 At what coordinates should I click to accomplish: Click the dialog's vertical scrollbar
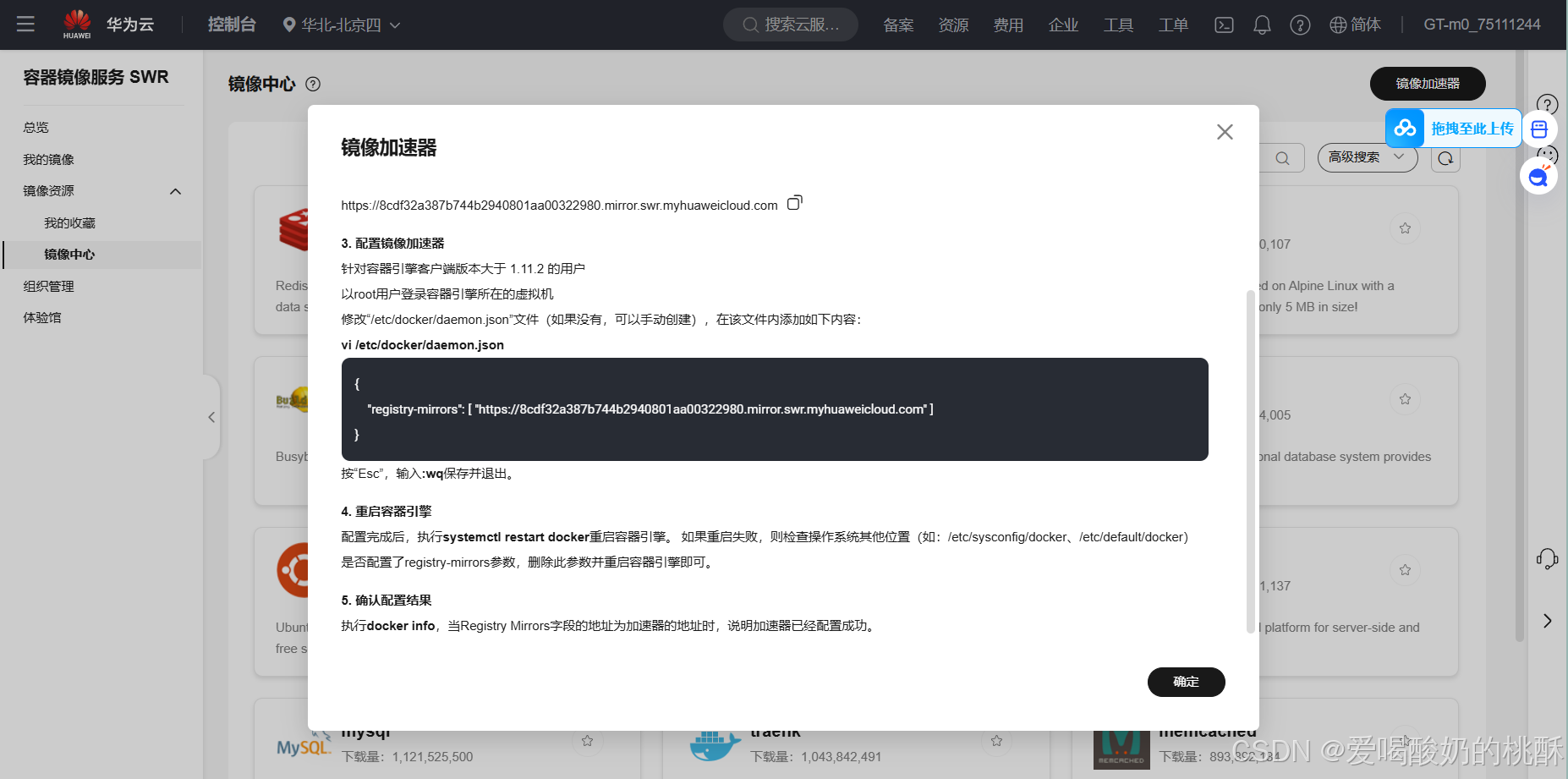tap(1251, 461)
